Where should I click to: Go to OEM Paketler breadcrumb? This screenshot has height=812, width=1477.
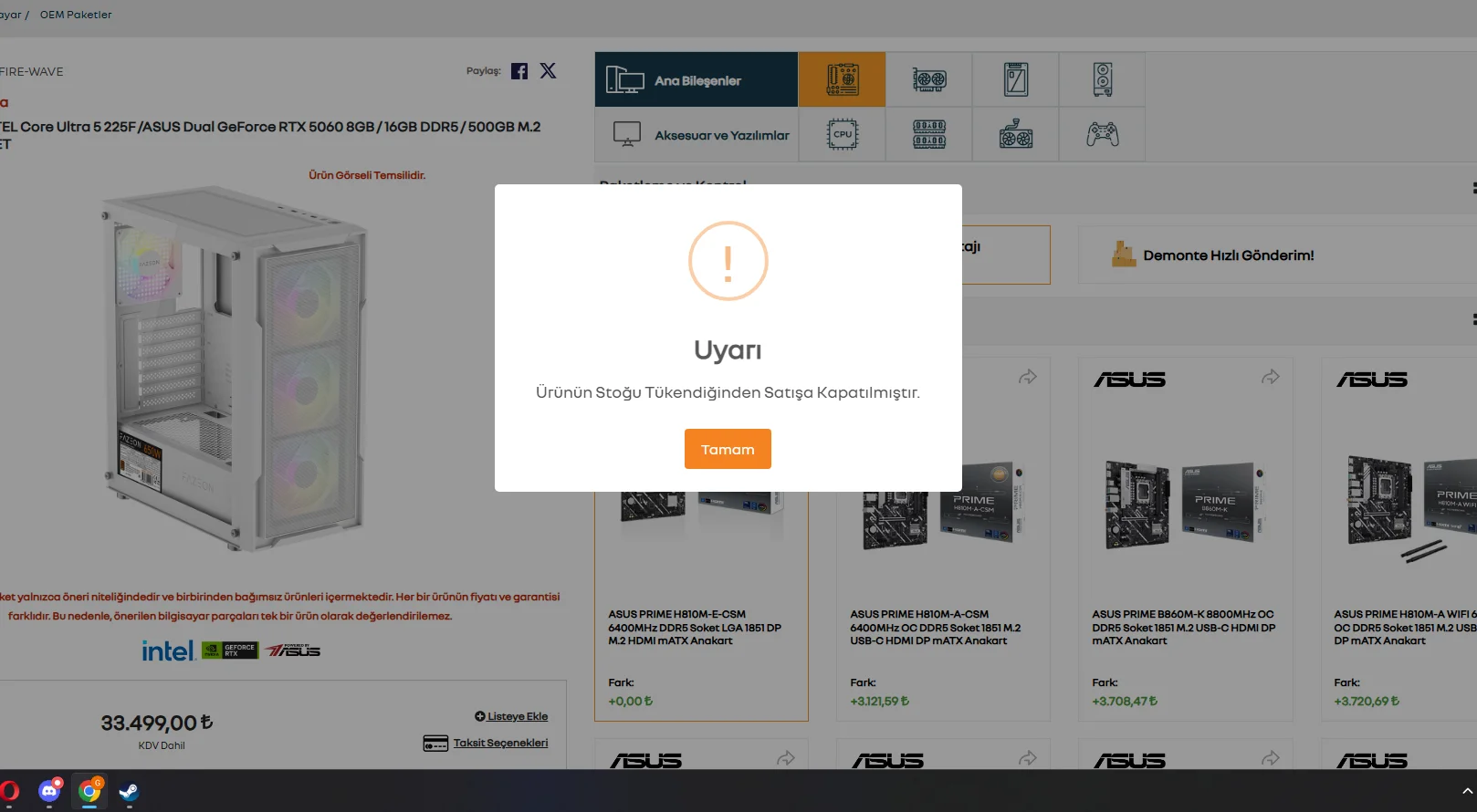[x=76, y=15]
